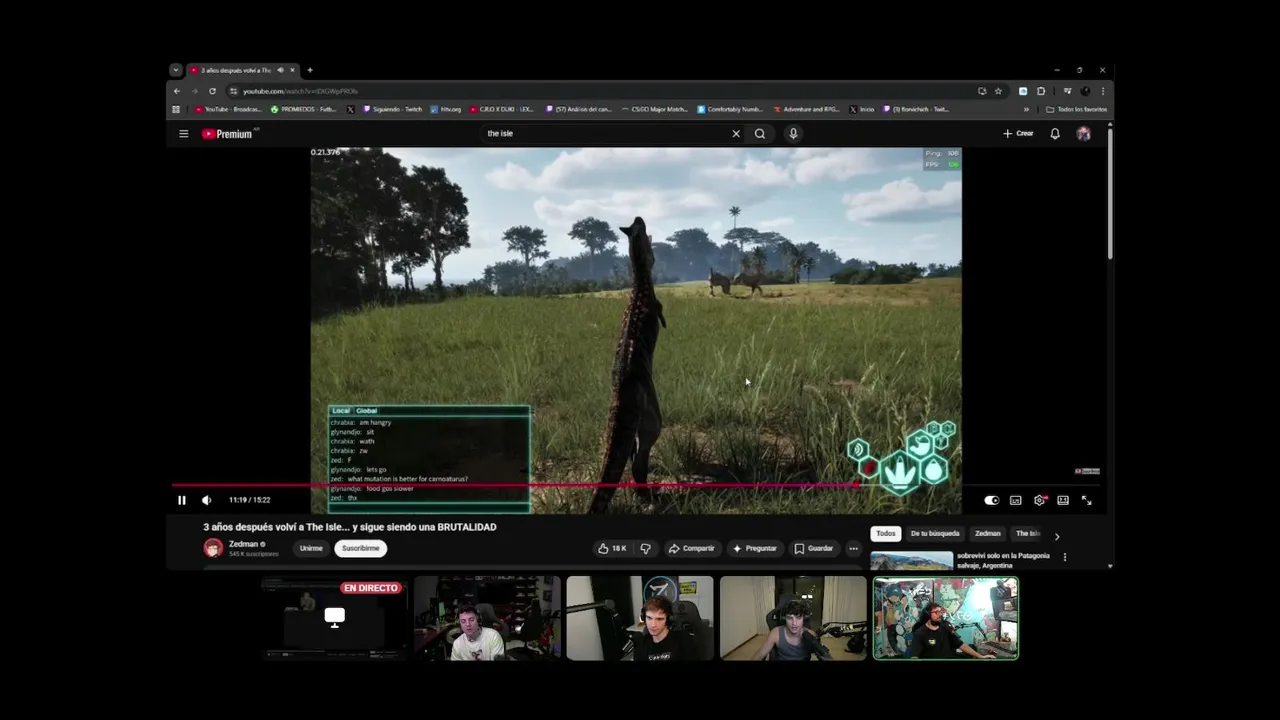
Task: Open a new browser tab with plus
Action: click(x=310, y=70)
